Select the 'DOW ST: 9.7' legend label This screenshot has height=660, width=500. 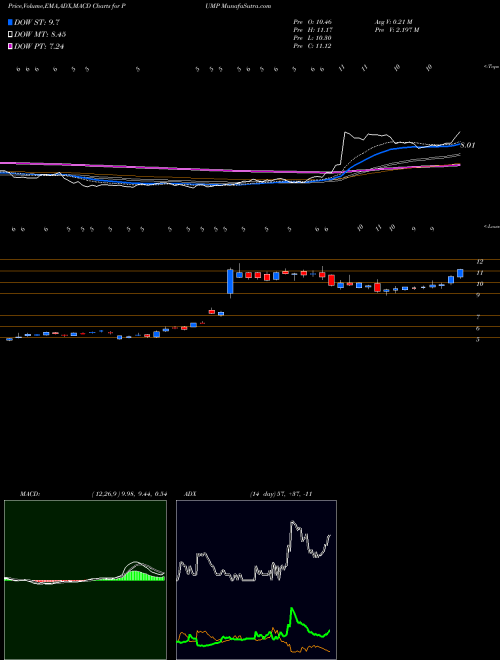coord(38,22)
